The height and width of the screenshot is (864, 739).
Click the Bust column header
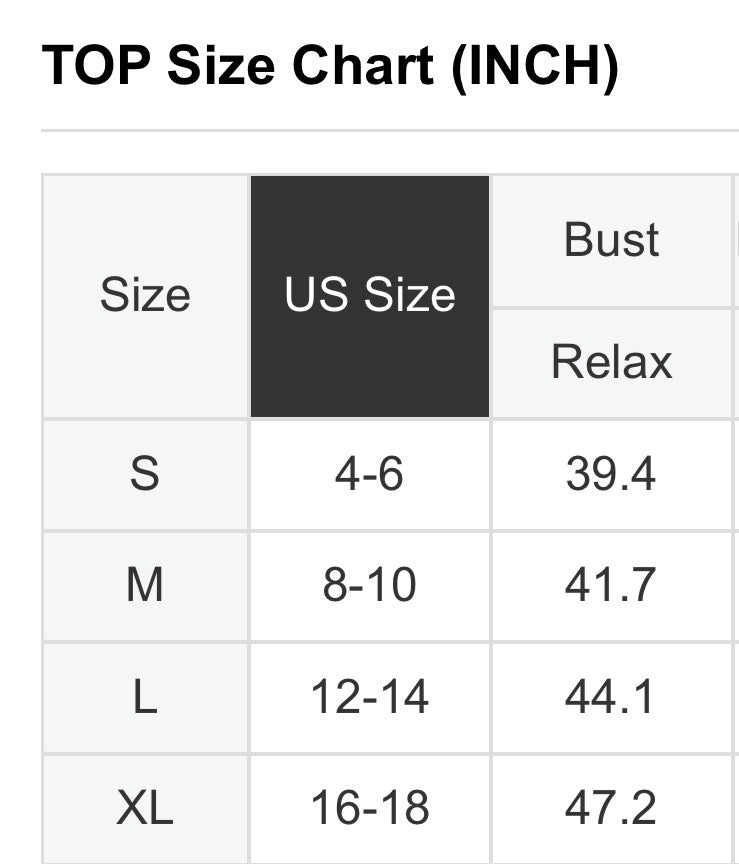coord(611,241)
